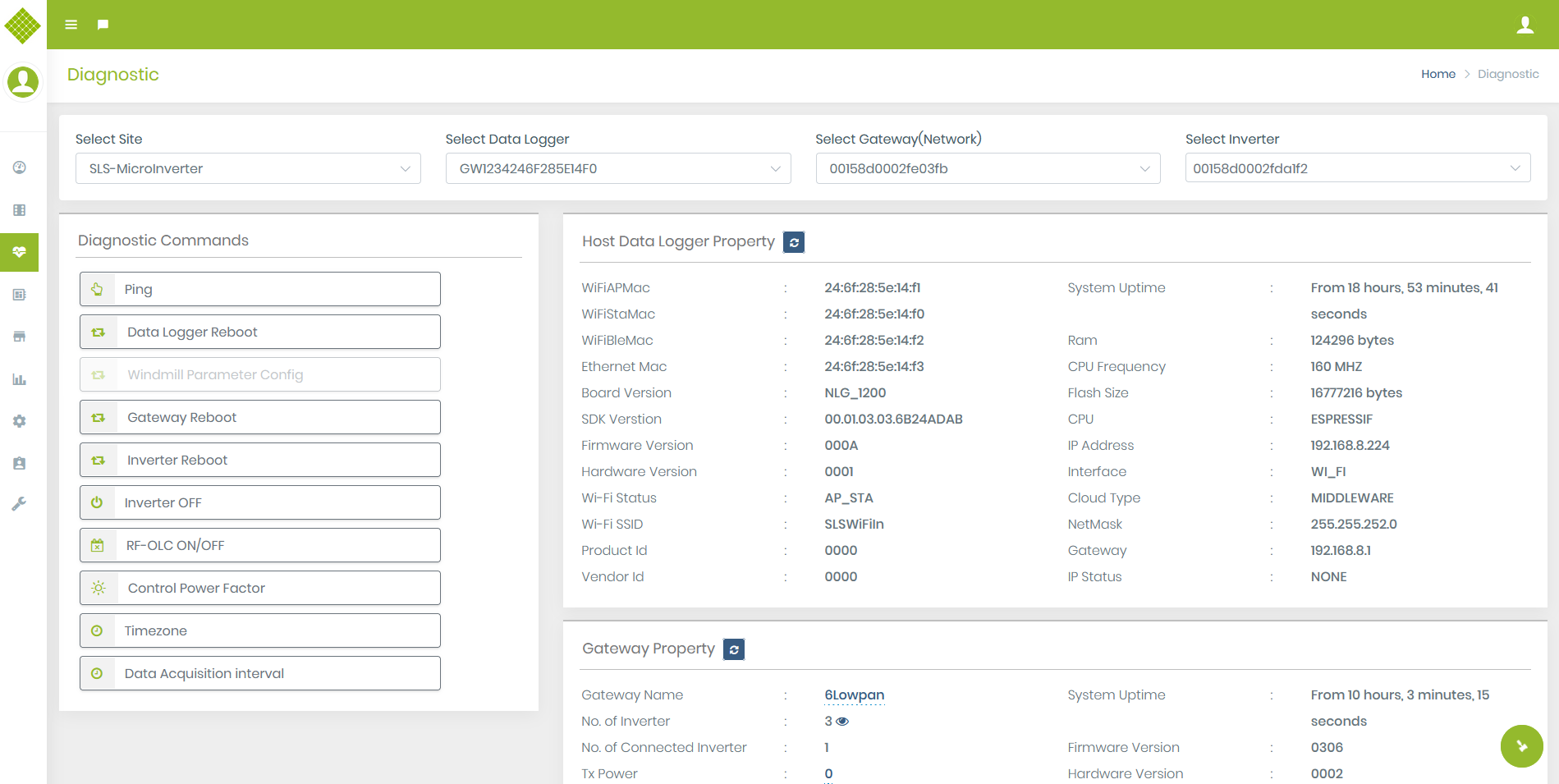Viewport: 1559px width, 784px height.
Task: Expand the Select Inverter dropdown
Action: pos(1357,168)
